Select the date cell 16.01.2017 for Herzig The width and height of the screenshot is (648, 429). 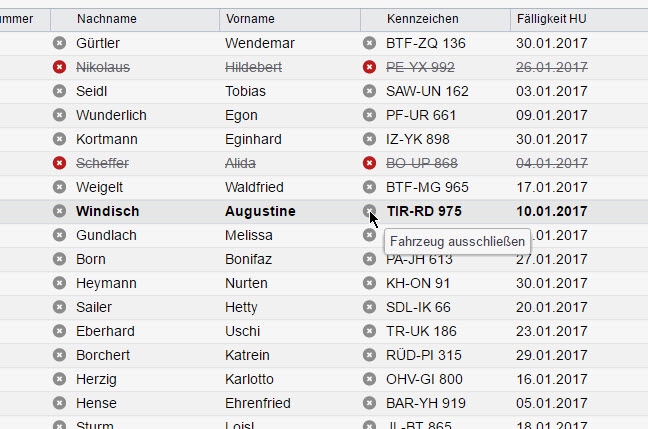(552, 379)
